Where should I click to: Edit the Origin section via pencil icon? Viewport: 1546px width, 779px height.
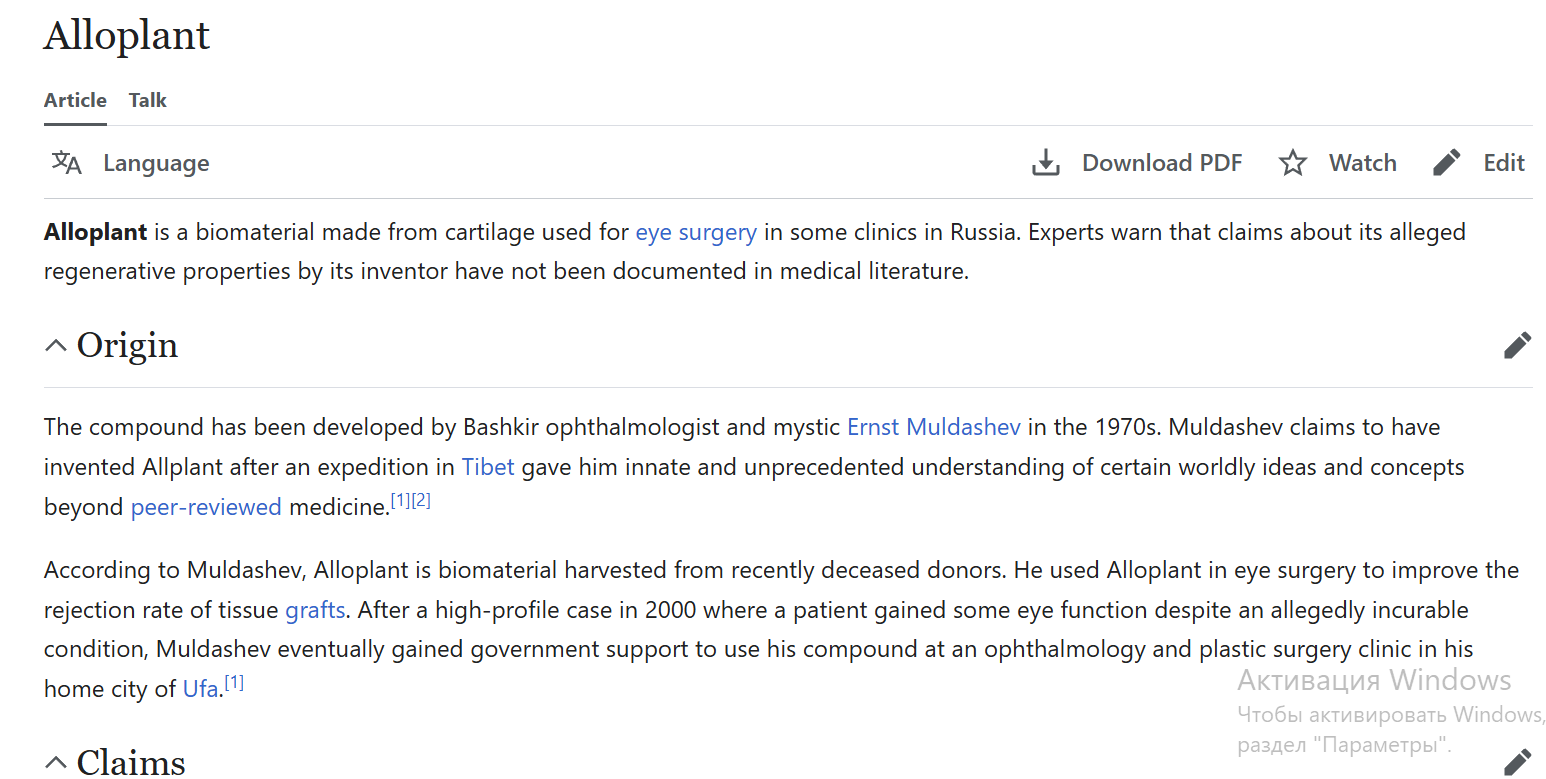[x=1516, y=345]
